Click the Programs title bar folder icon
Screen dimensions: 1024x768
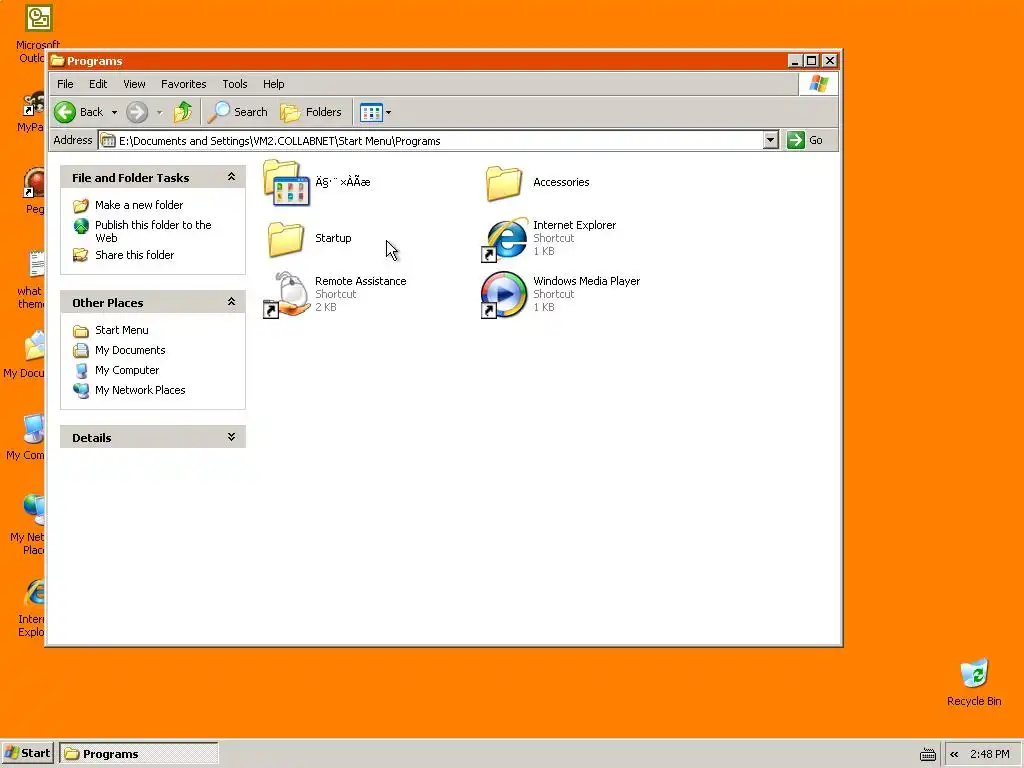(x=57, y=61)
